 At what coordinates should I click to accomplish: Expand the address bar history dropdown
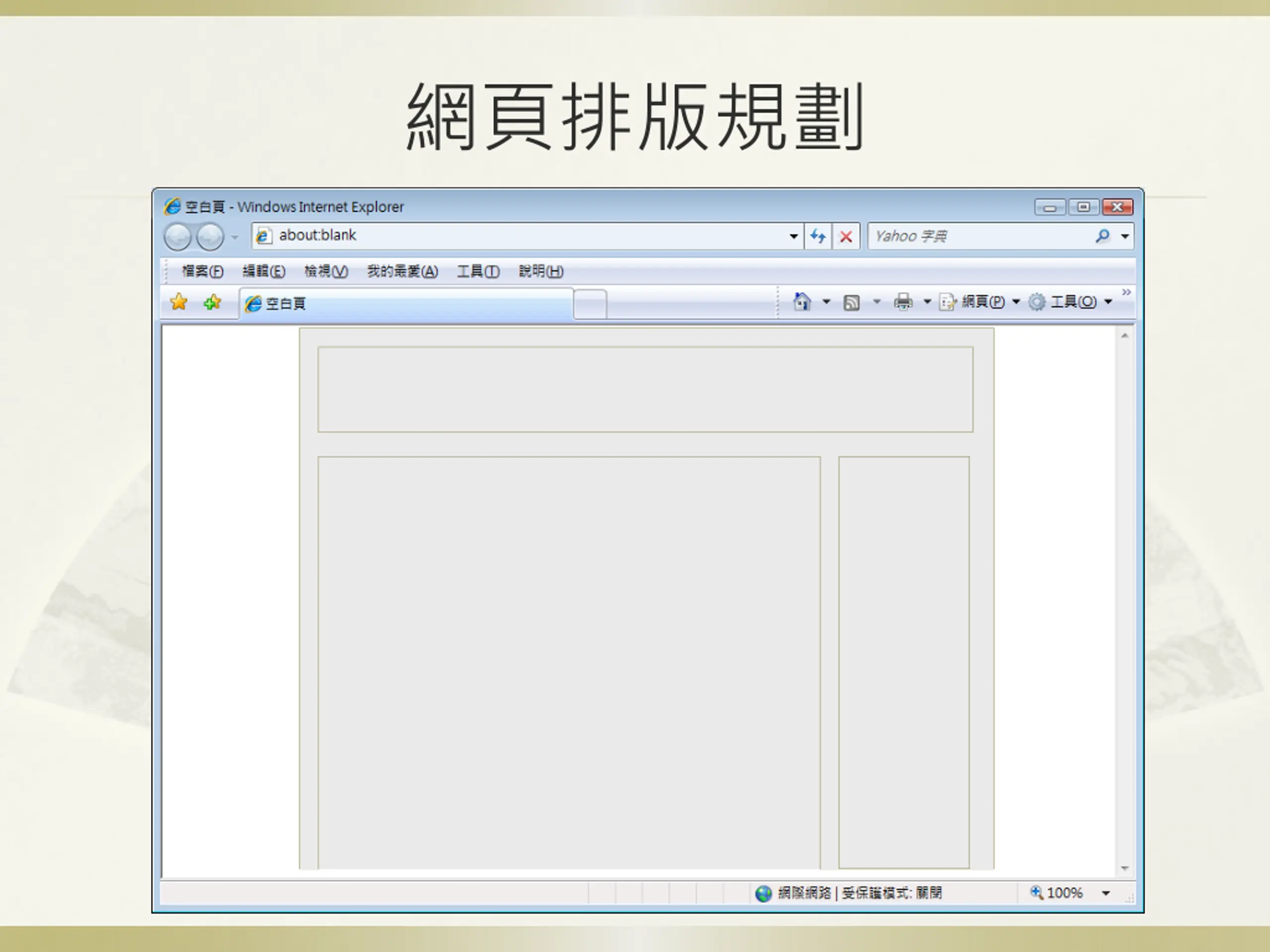tap(793, 236)
